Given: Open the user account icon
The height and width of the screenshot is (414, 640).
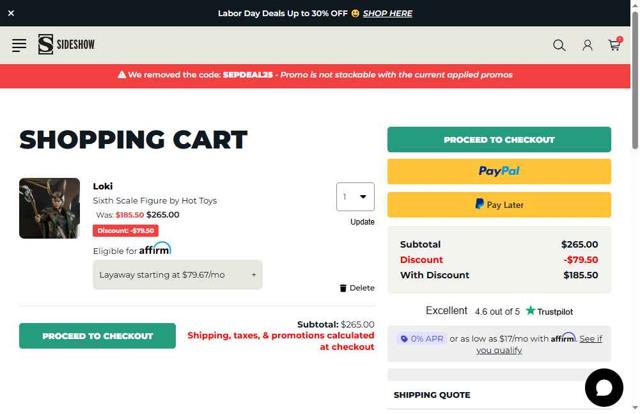Looking at the screenshot, I should pos(587,45).
